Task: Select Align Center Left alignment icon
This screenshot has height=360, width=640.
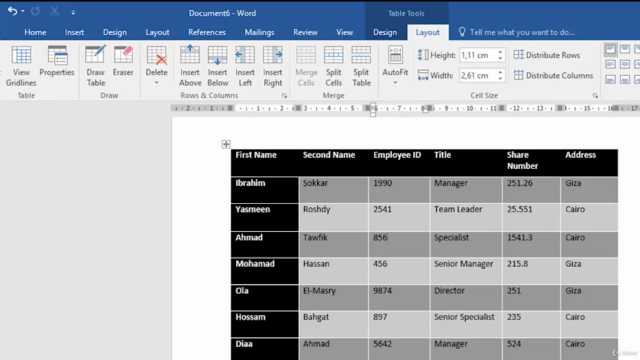Action: click(610, 64)
